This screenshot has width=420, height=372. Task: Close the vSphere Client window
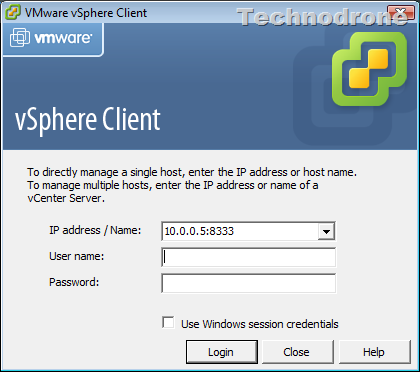tap(401, 12)
